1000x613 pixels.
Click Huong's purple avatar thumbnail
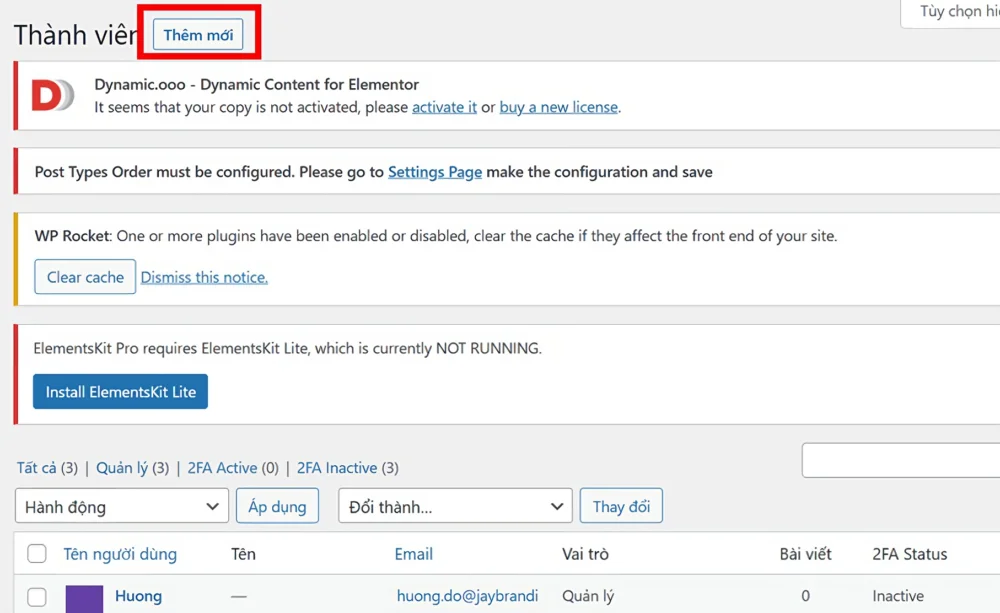pos(84,599)
